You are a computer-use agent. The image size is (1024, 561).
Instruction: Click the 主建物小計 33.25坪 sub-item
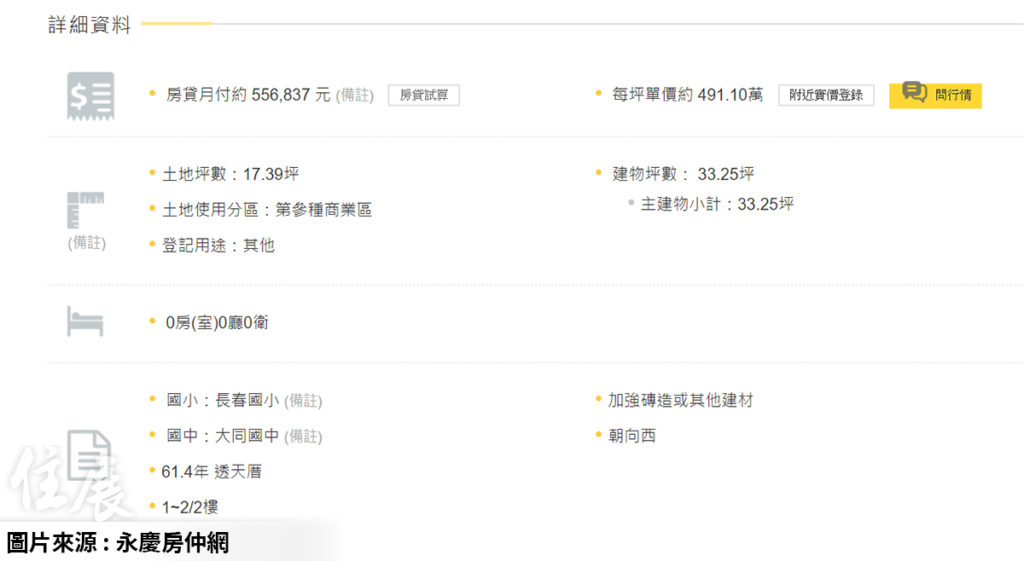[x=717, y=204]
